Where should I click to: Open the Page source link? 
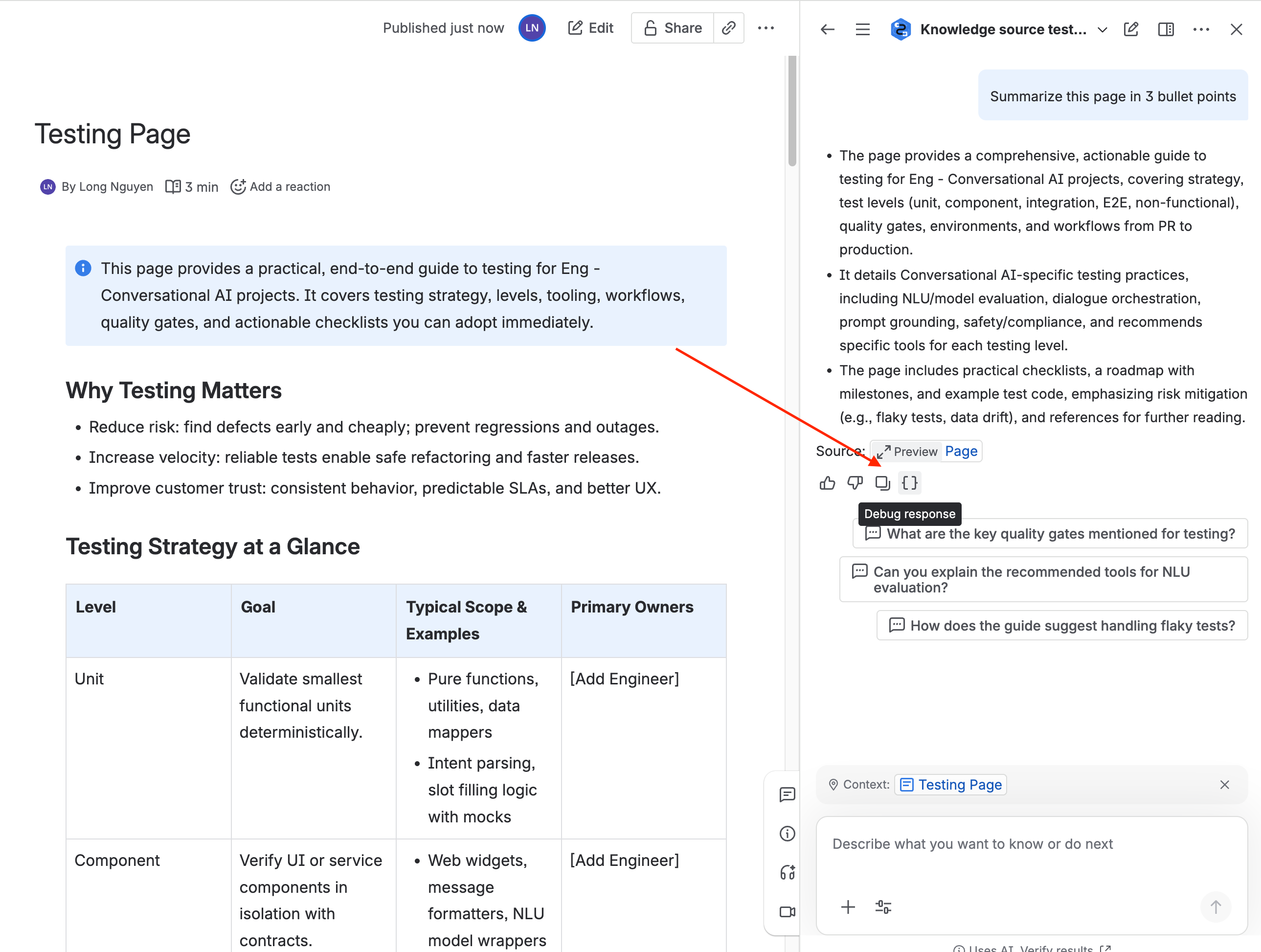pyautogui.click(x=961, y=451)
